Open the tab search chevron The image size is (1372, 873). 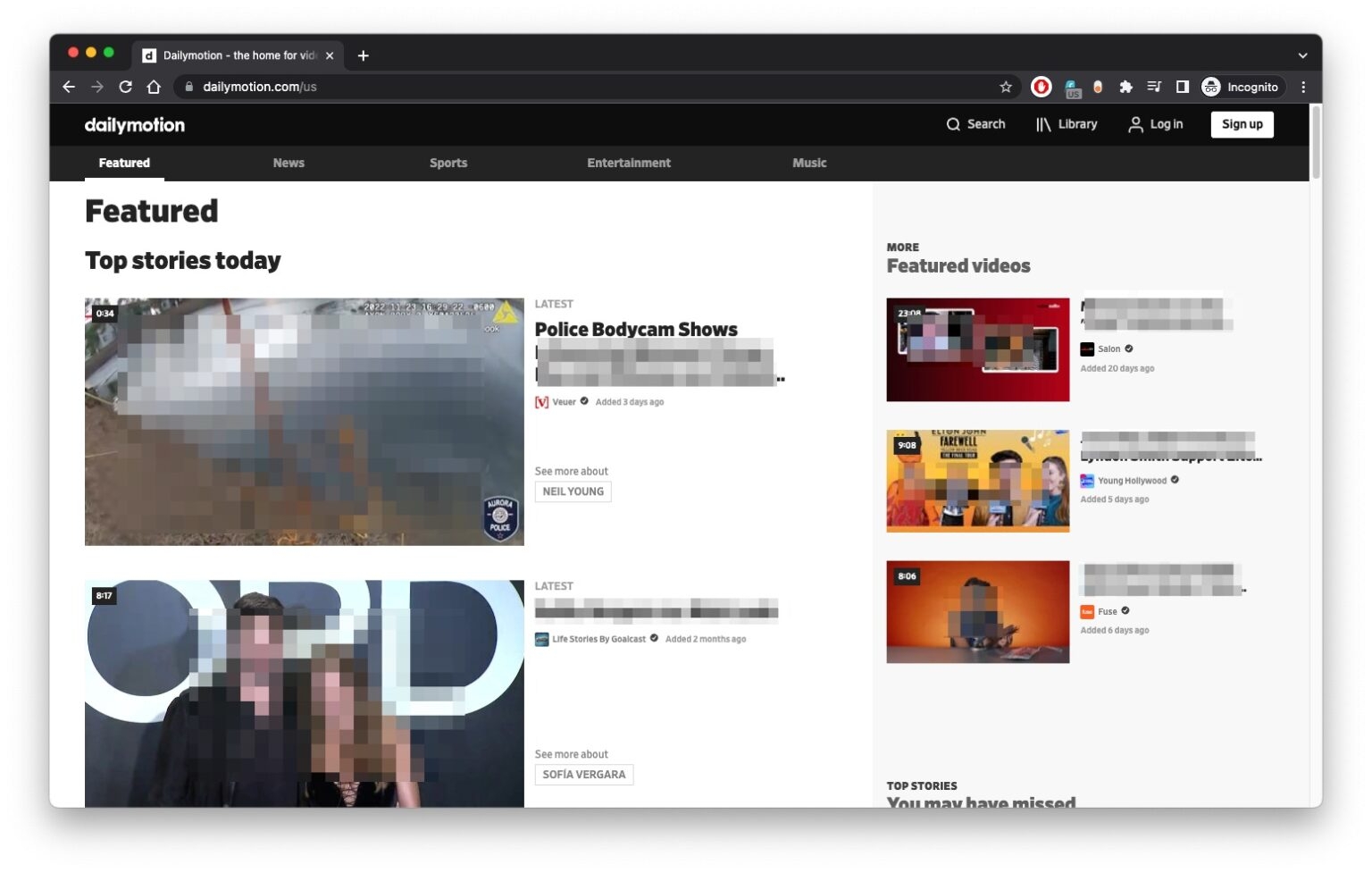pos(1302,55)
